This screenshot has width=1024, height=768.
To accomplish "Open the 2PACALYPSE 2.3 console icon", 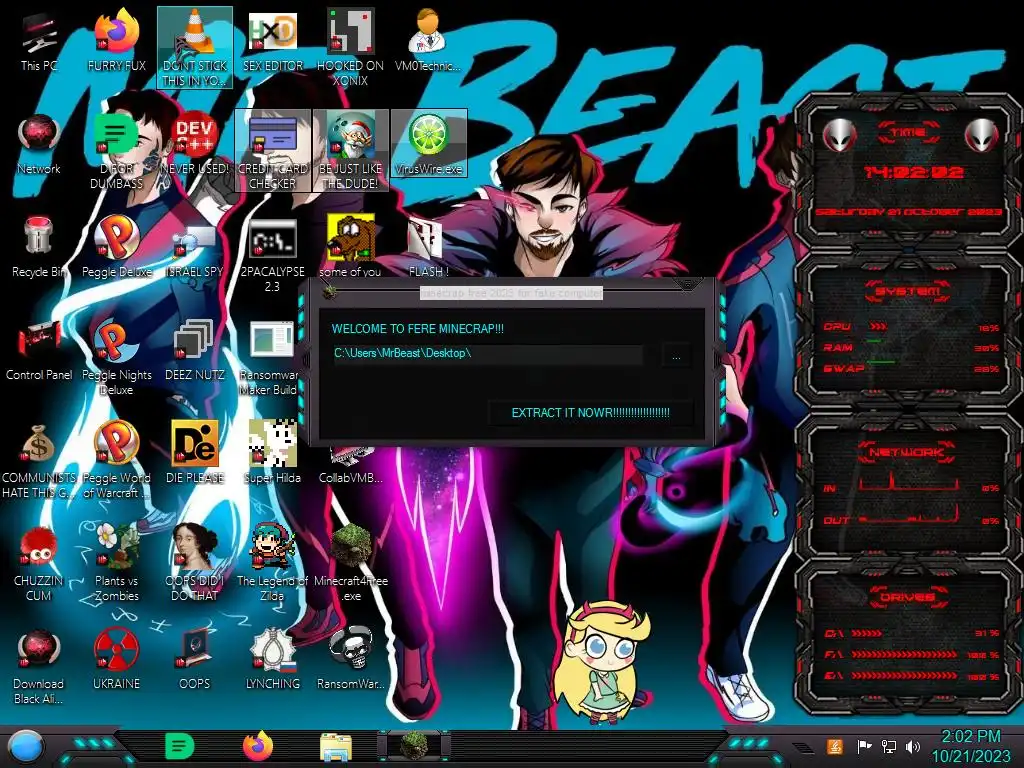I will coord(272,255).
